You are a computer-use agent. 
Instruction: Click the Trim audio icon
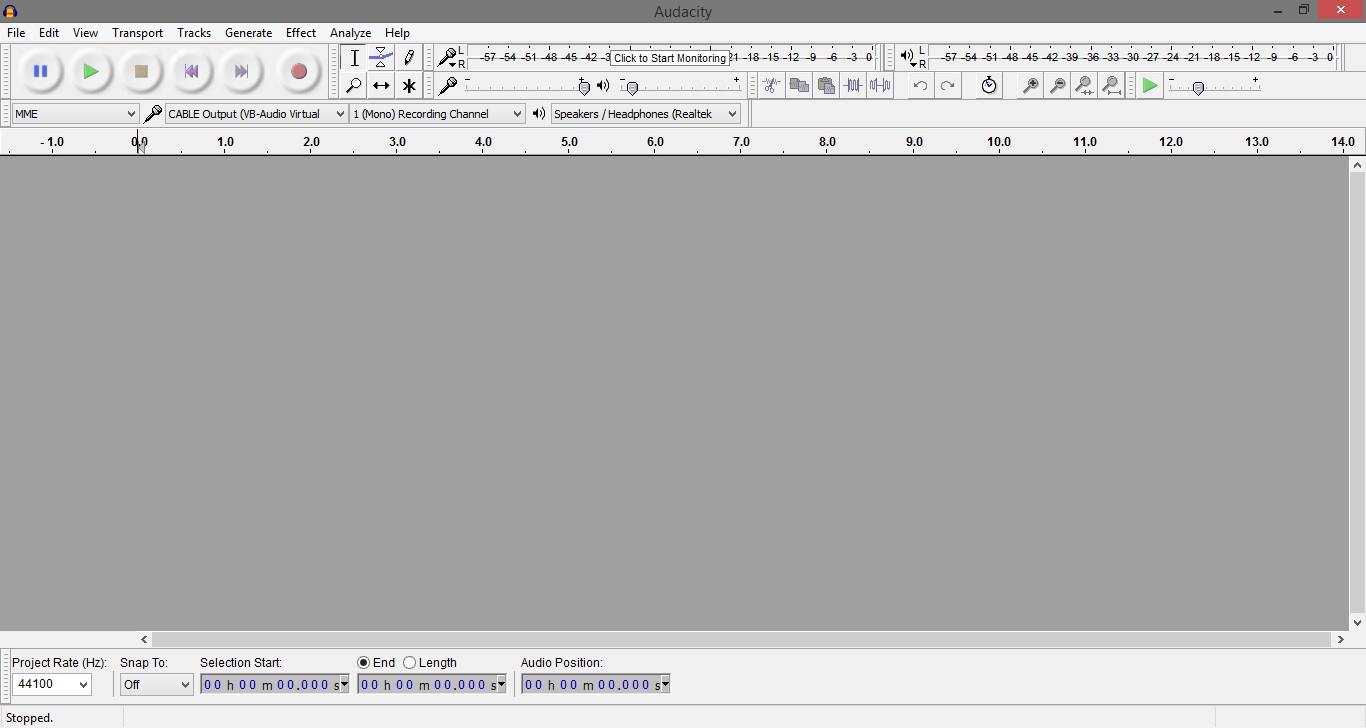[x=853, y=86]
